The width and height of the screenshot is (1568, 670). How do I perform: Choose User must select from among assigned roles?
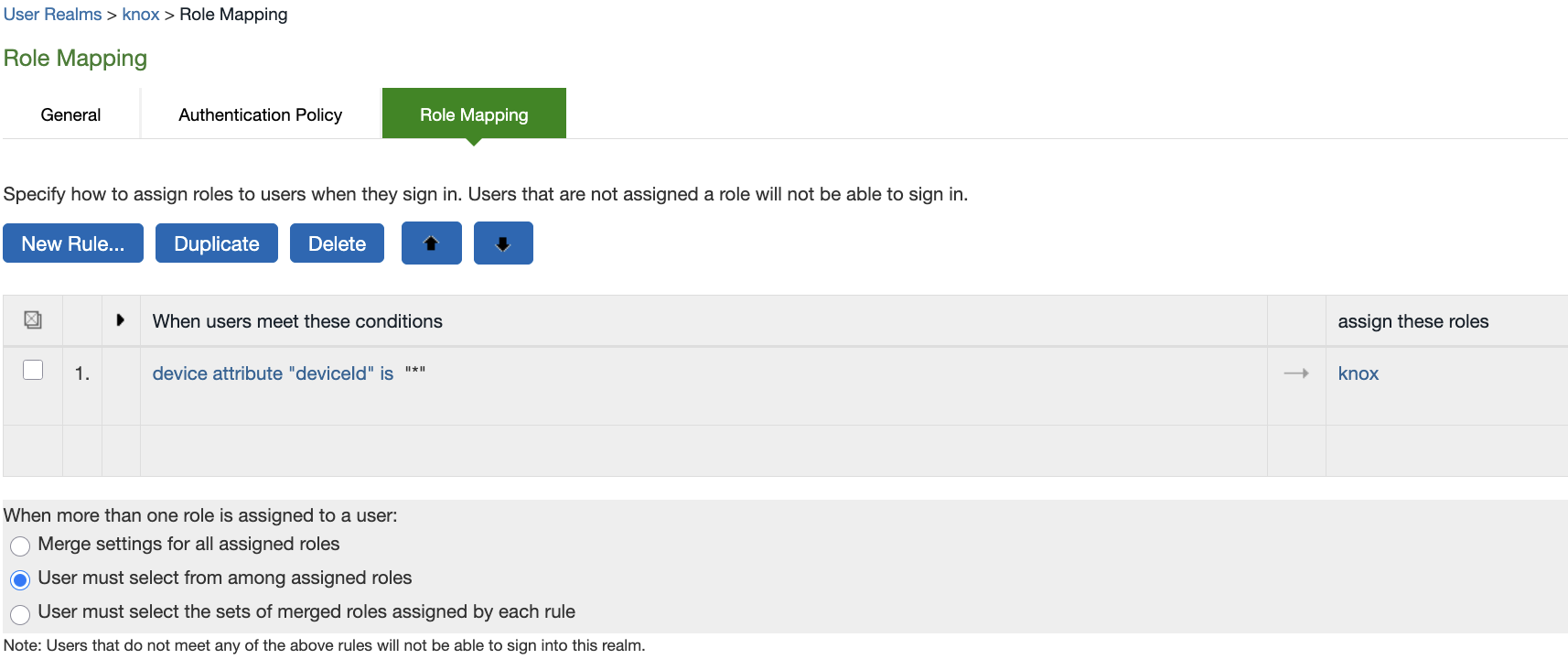tap(20, 580)
